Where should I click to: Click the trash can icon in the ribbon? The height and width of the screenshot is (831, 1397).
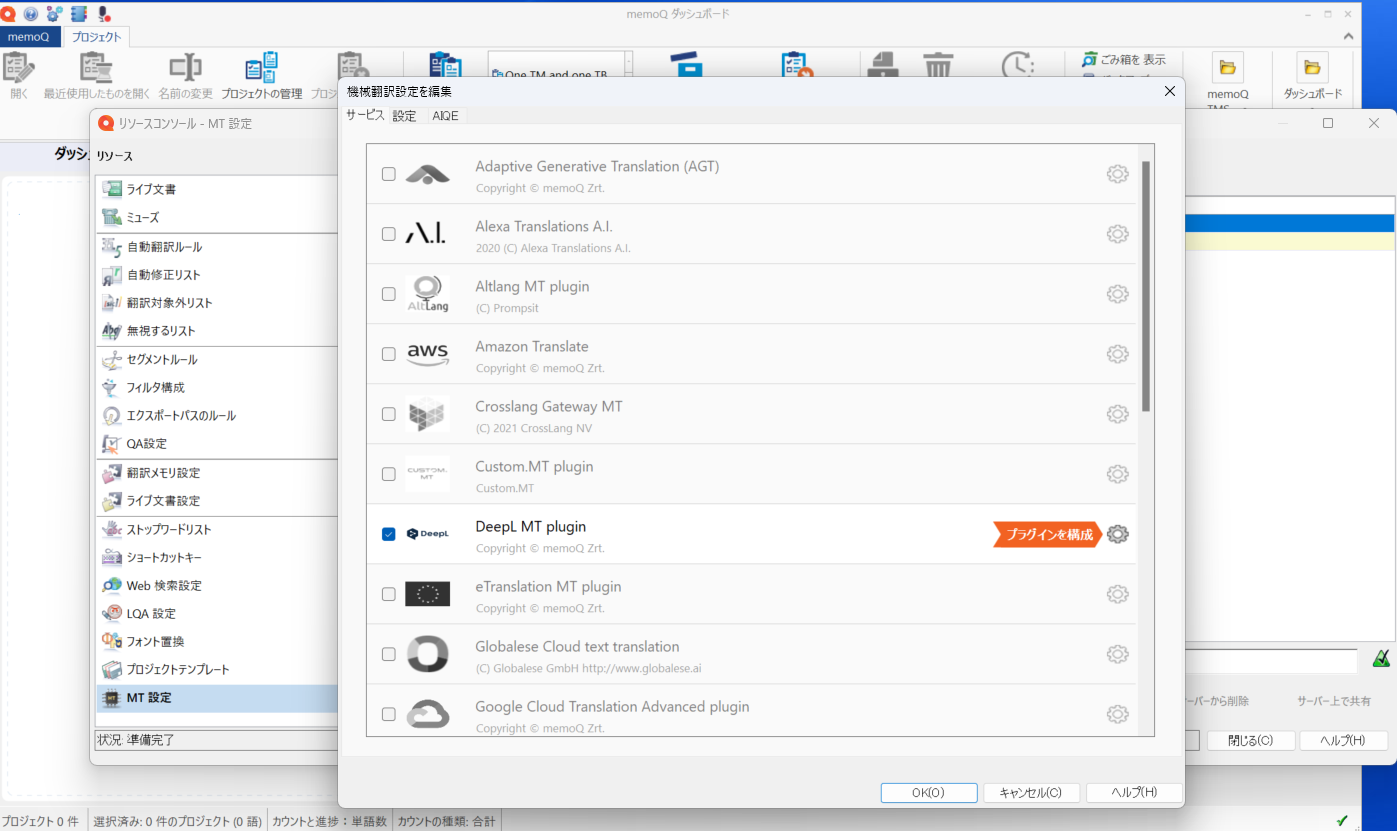(938, 66)
